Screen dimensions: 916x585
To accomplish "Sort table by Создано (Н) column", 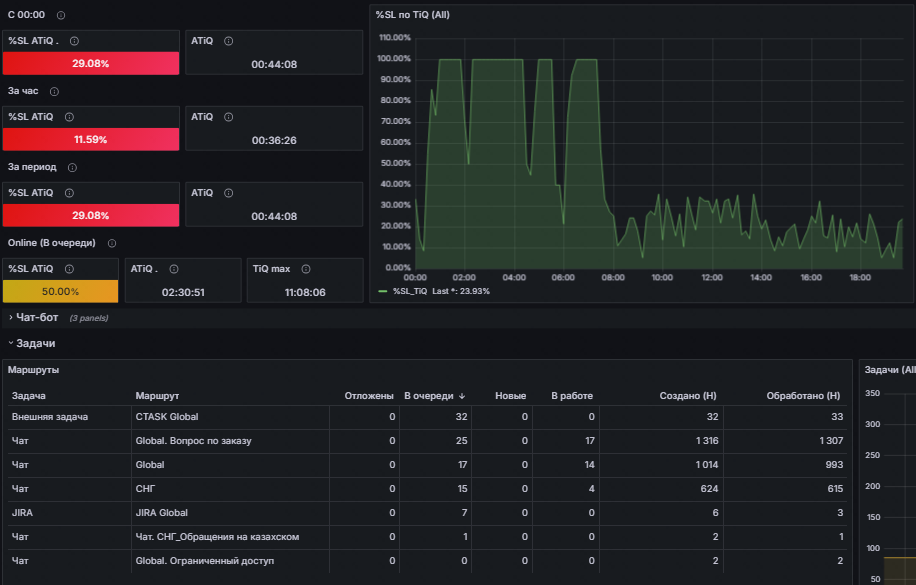I will tap(688, 396).
